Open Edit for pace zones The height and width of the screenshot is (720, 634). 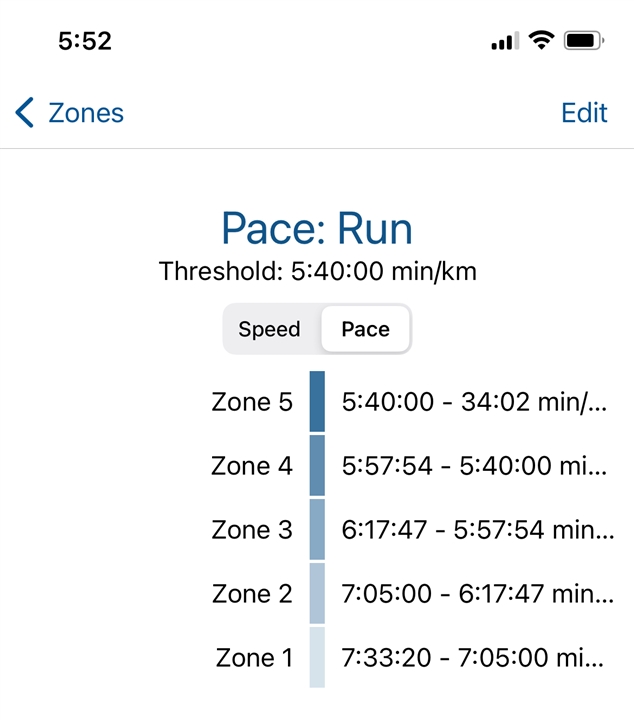tap(584, 113)
